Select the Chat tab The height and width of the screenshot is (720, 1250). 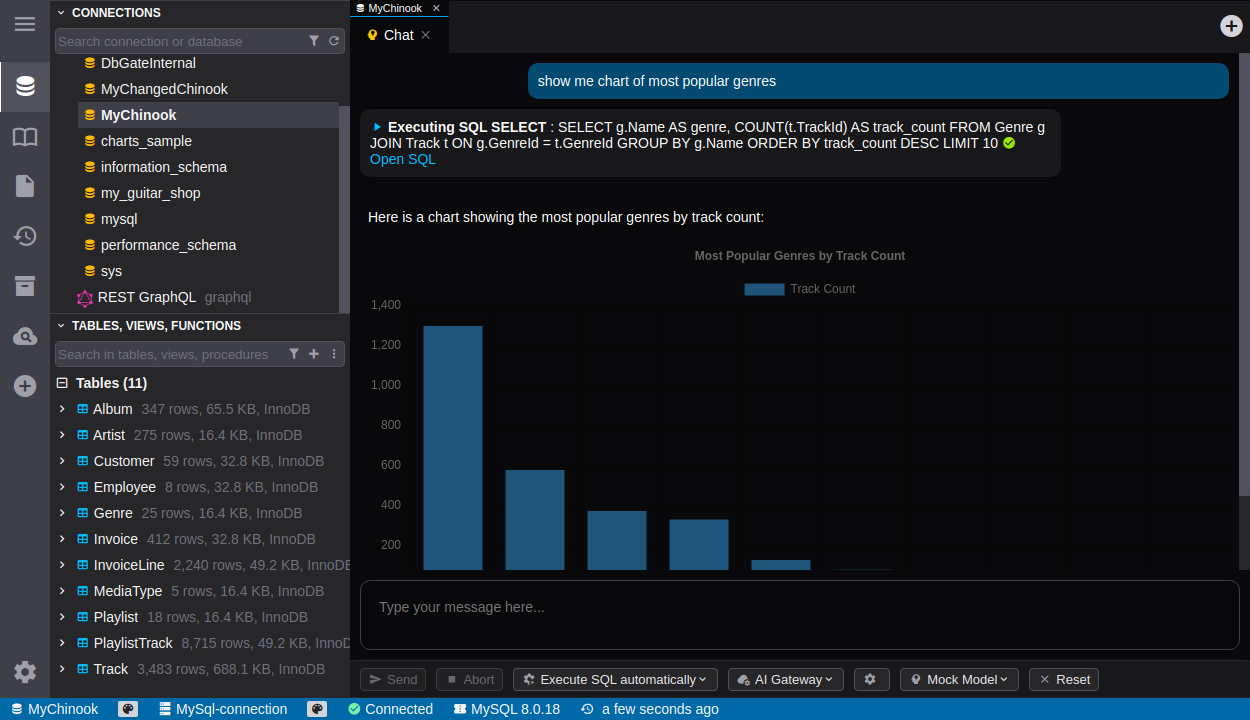pyautogui.click(x=398, y=35)
